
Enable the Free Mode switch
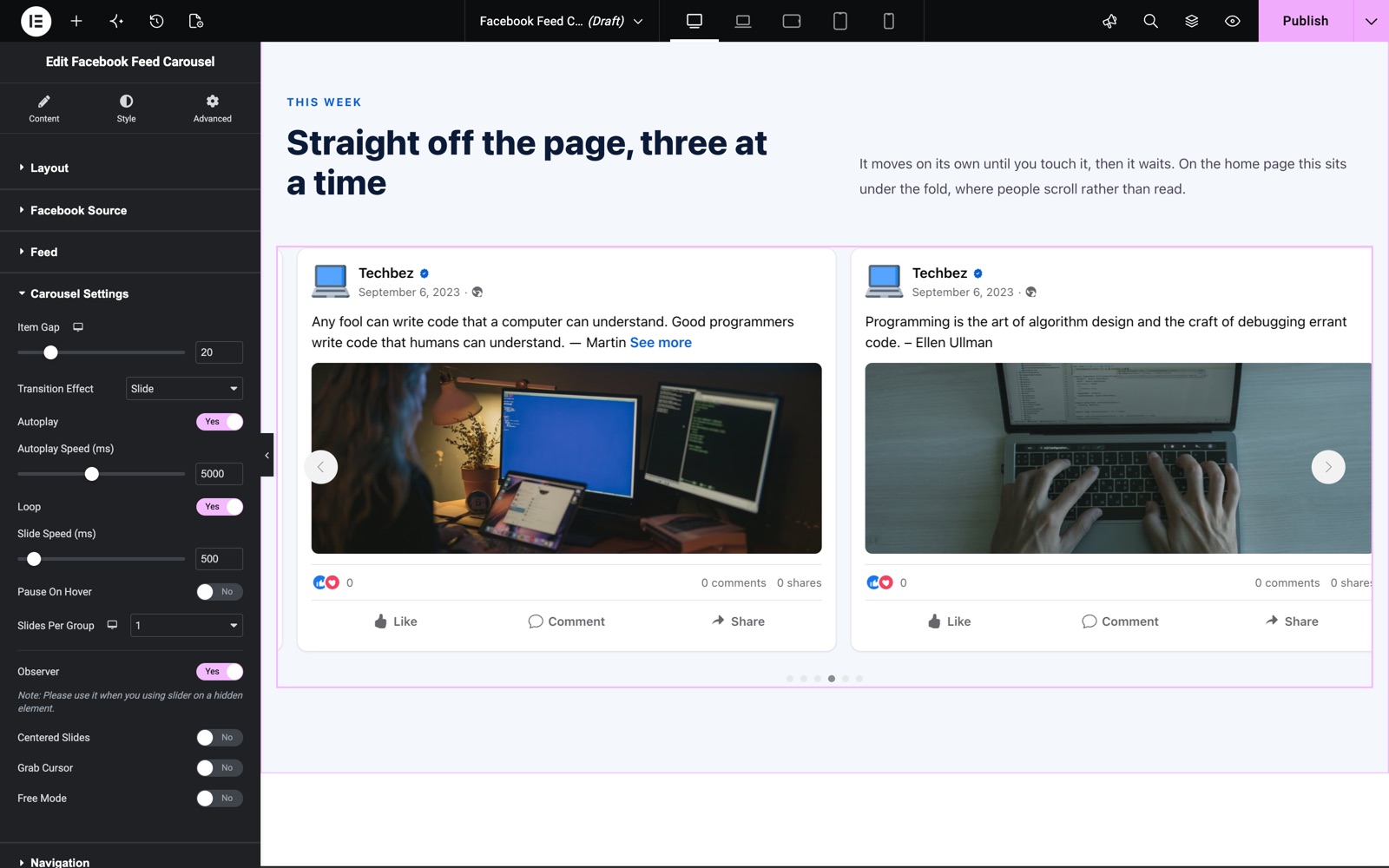220,799
